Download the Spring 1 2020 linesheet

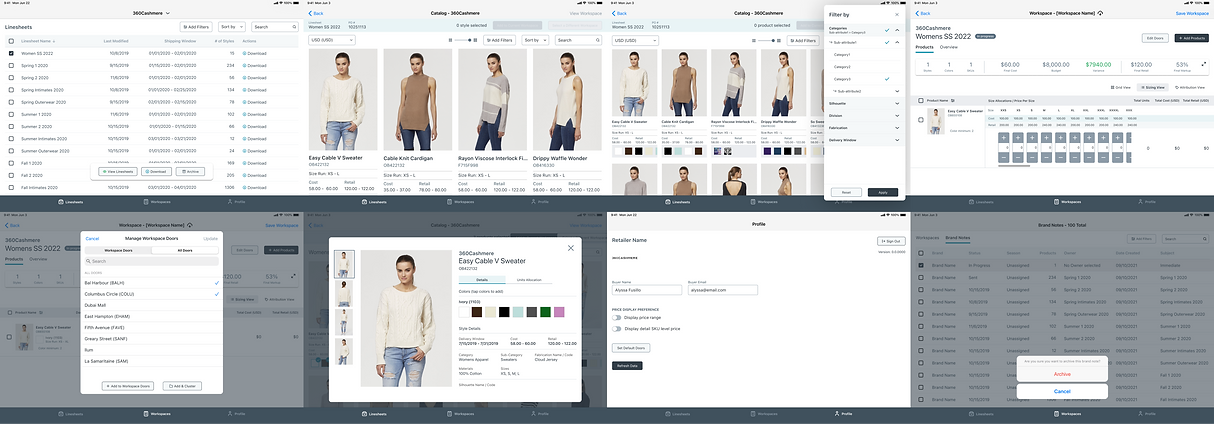[x=254, y=65]
